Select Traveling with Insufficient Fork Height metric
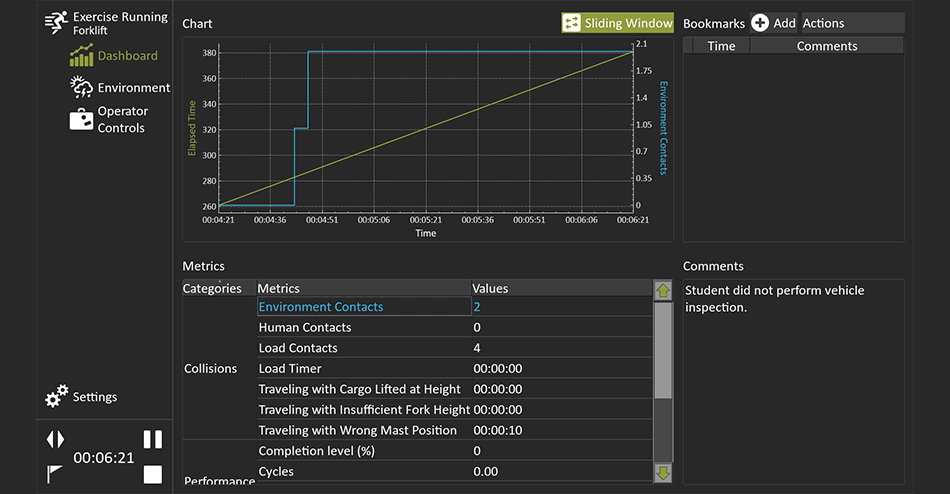The image size is (950, 494). (x=364, y=410)
